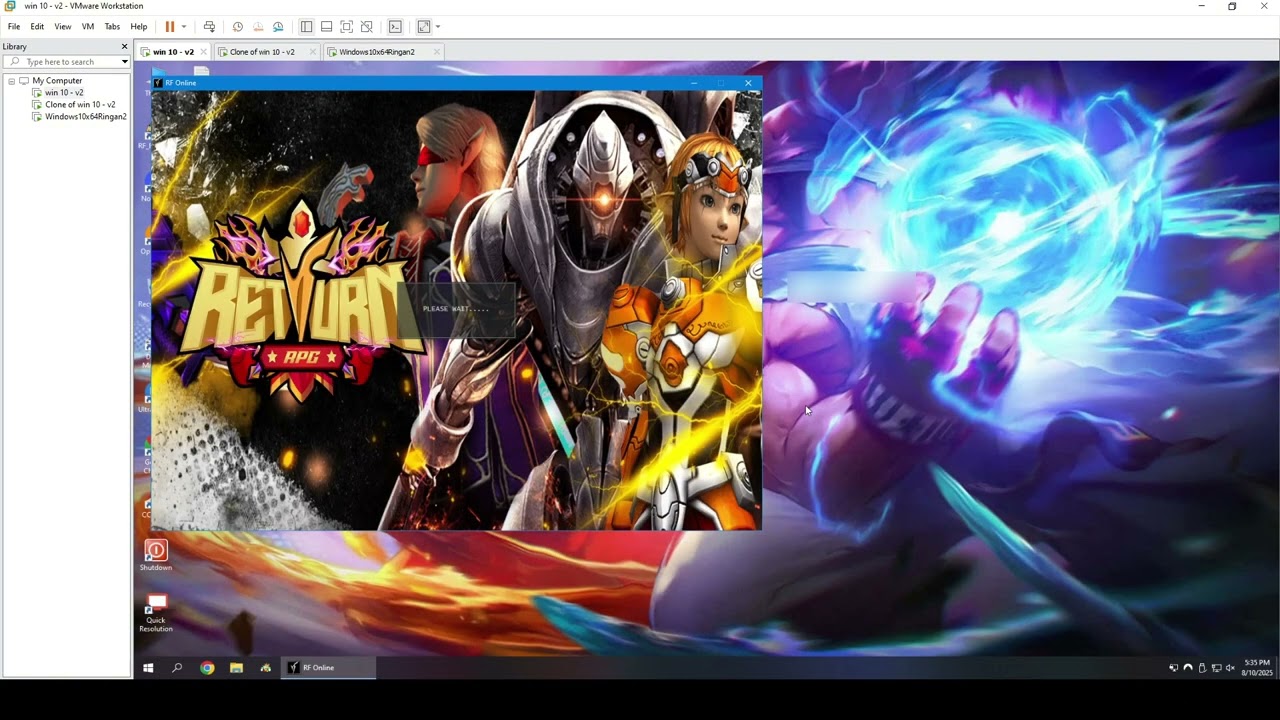Switch to the win 10 - v2 tab
Viewport: 1280px width, 720px height.
click(x=173, y=52)
